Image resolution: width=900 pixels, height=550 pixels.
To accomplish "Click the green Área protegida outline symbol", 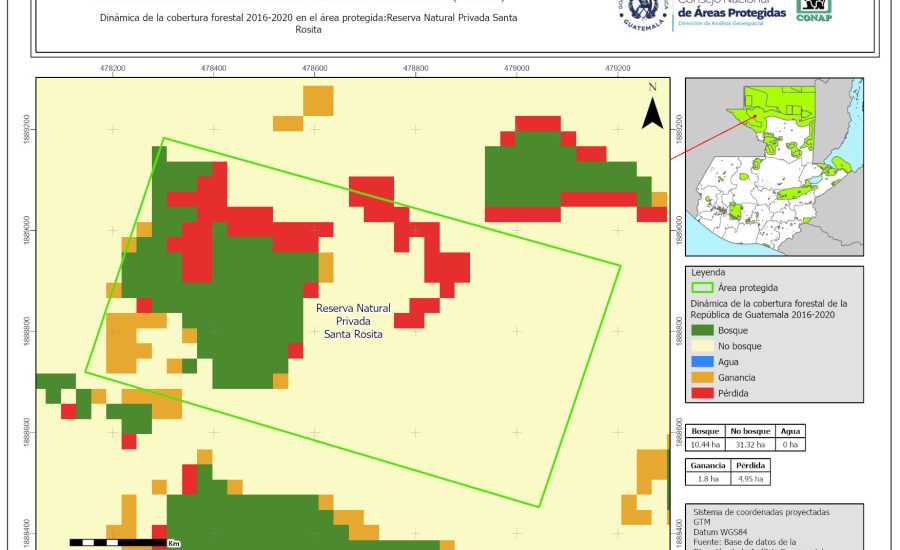I will pyautogui.click(x=703, y=287).
